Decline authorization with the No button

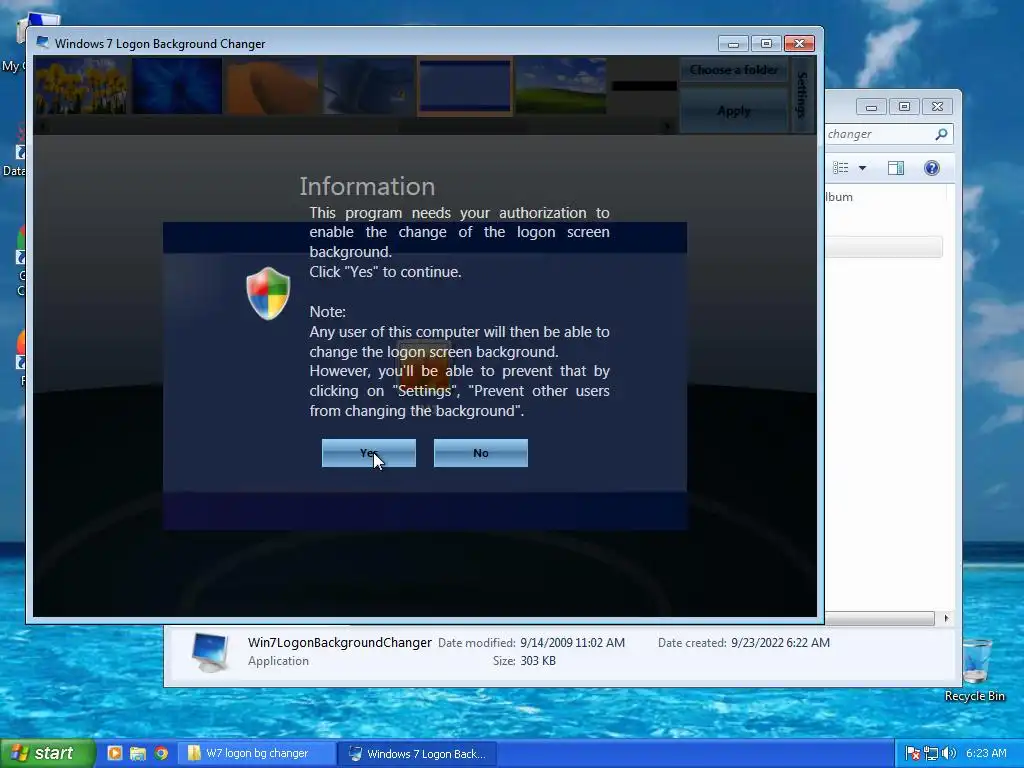481,453
